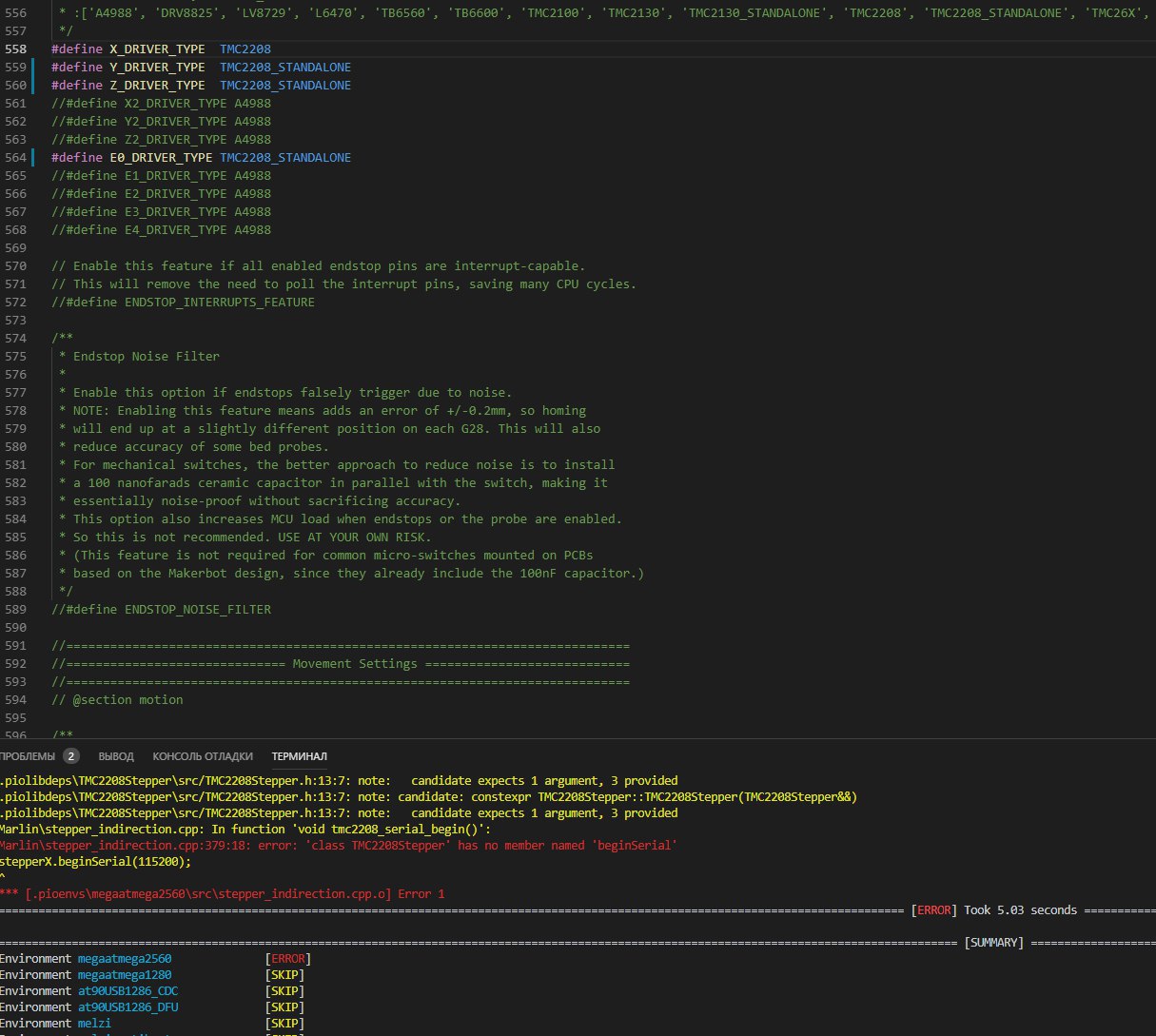This screenshot has width=1156, height=1036.
Task: Click line number 558 in the gutter
Action: [15, 49]
